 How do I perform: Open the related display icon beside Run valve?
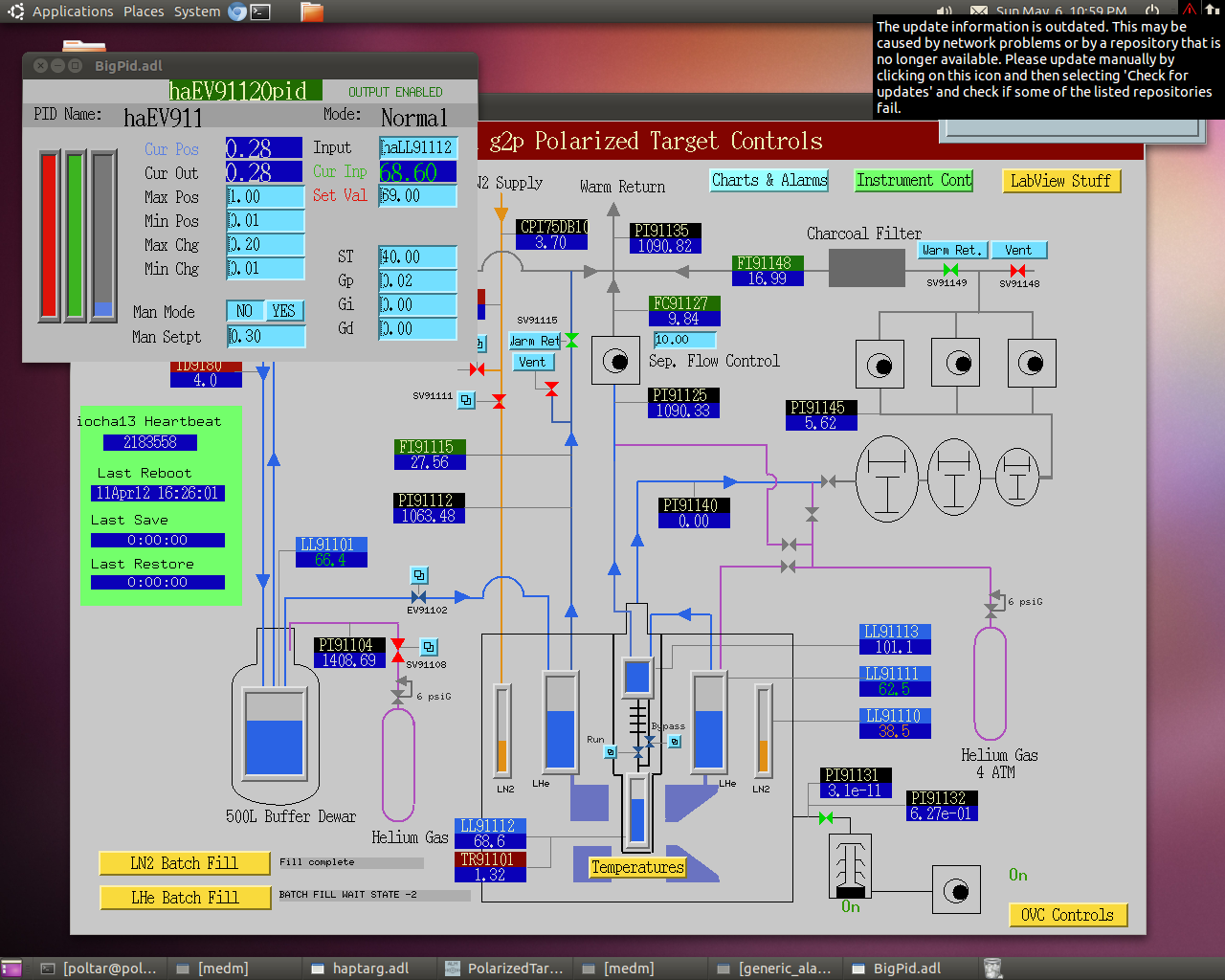611,752
